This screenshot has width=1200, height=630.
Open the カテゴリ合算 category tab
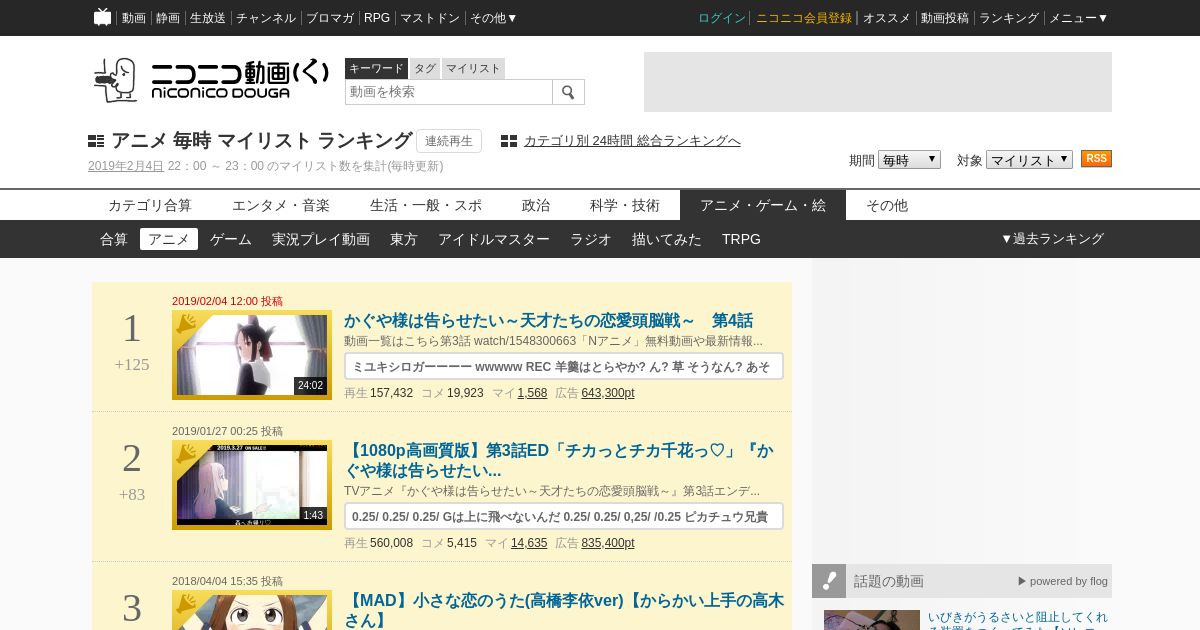click(x=150, y=205)
